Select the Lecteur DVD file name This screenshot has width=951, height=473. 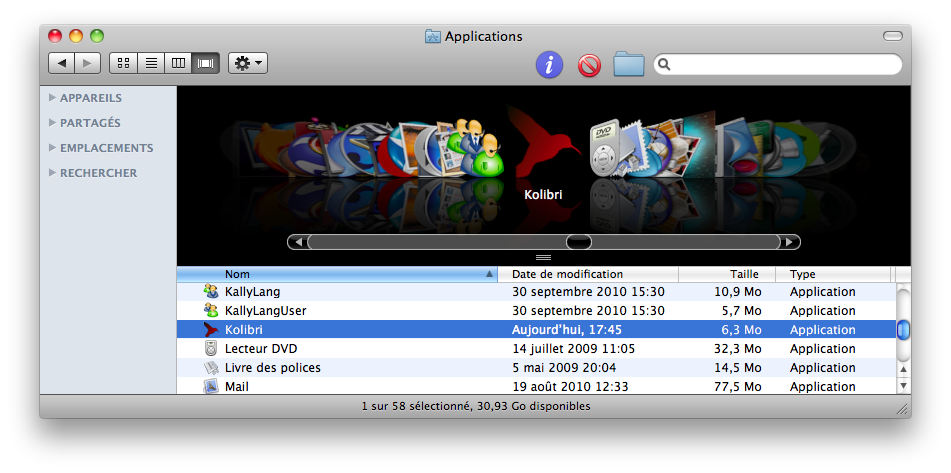click(261, 349)
